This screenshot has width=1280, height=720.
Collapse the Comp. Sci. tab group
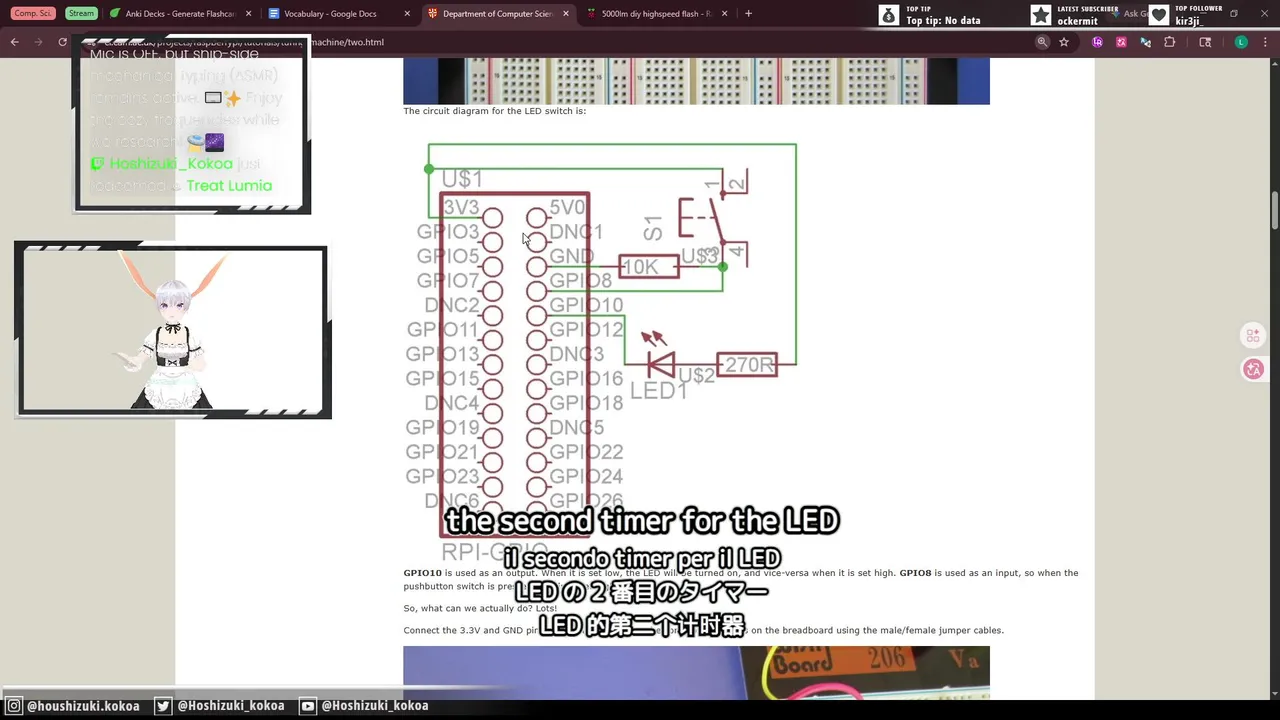click(33, 13)
